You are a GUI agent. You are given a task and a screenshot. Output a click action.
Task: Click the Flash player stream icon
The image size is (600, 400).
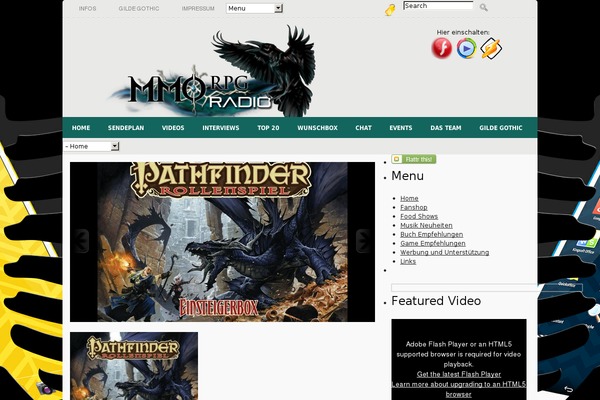pyautogui.click(x=442, y=48)
